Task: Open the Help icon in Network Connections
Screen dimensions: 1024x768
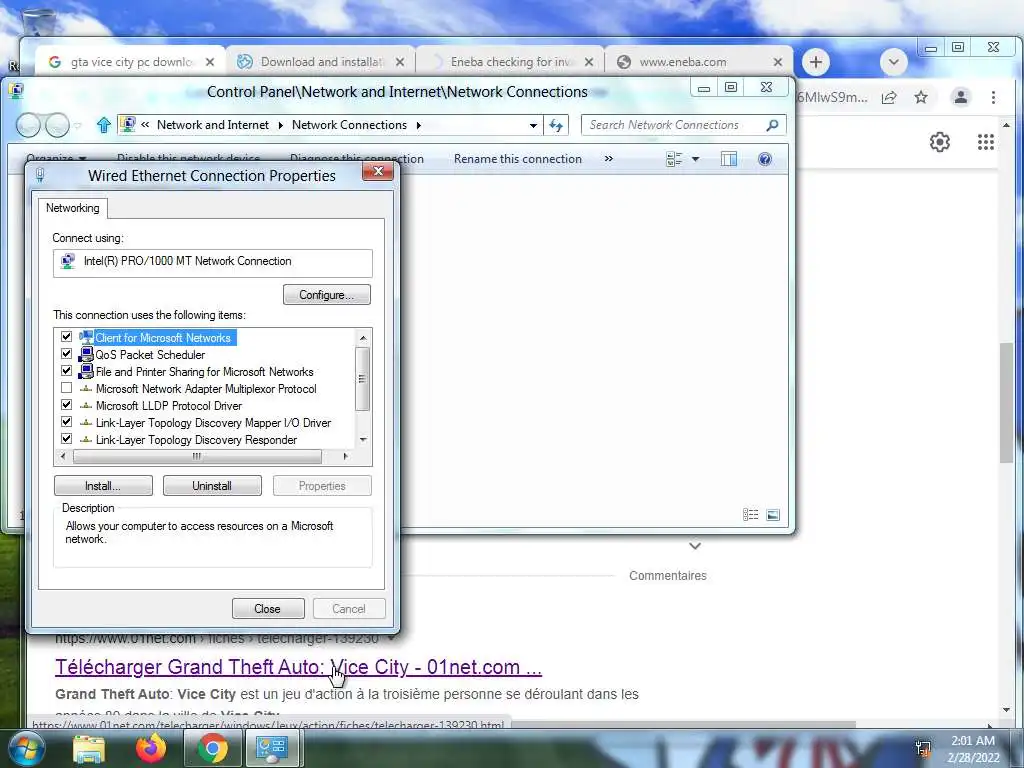Action: coord(765,159)
